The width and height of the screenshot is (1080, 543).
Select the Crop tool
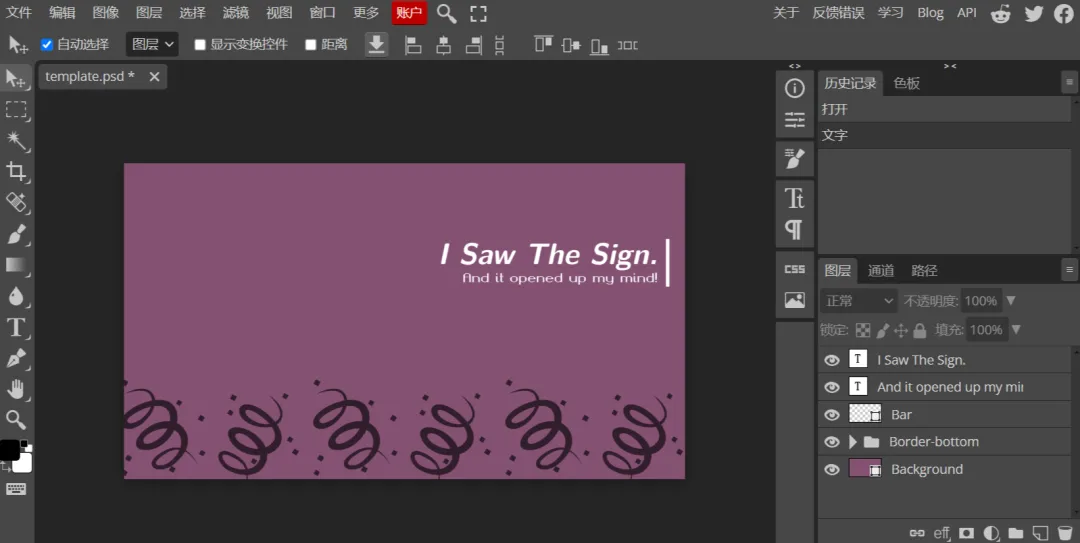click(x=17, y=172)
